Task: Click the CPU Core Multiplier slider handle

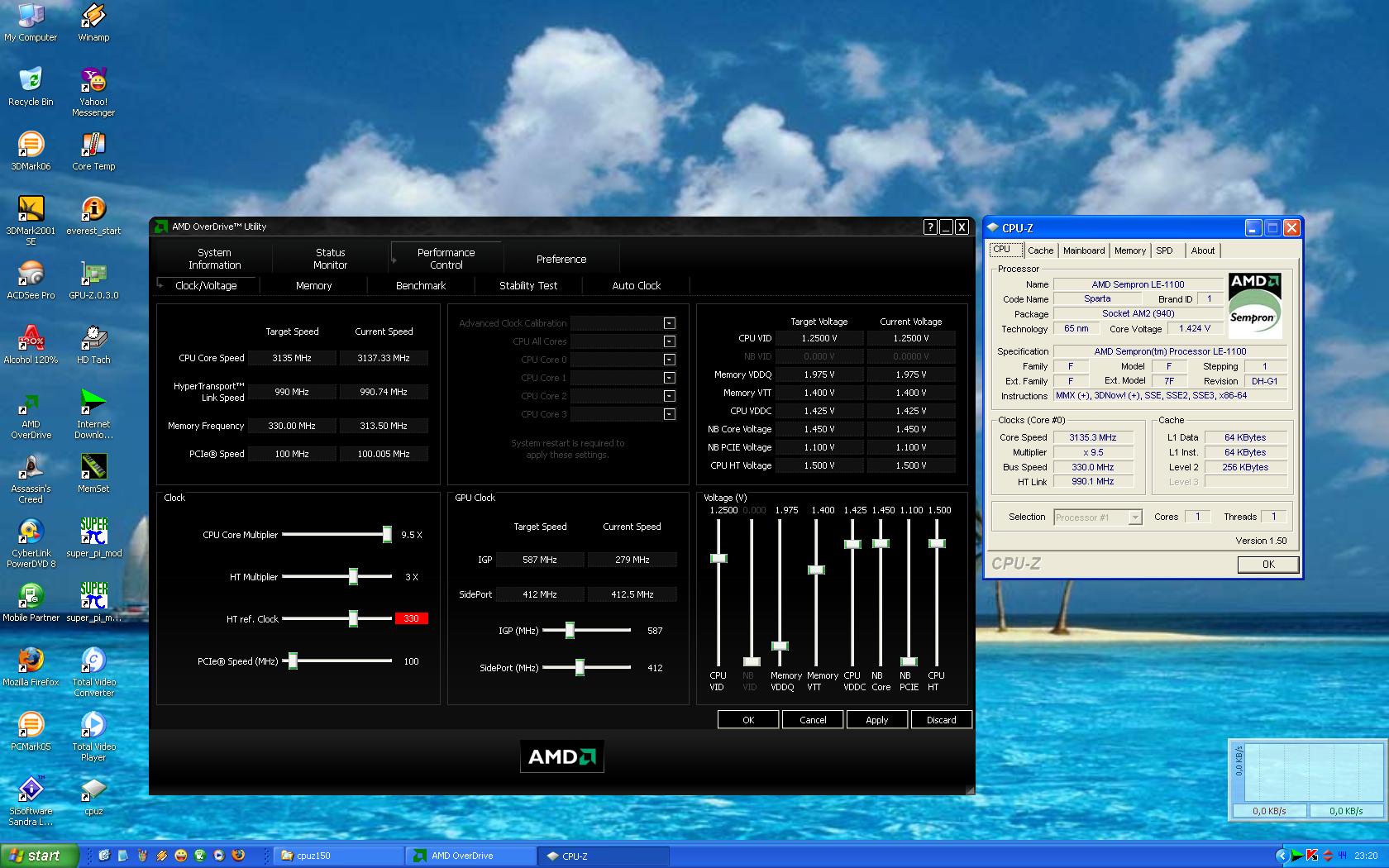Action: [387, 535]
